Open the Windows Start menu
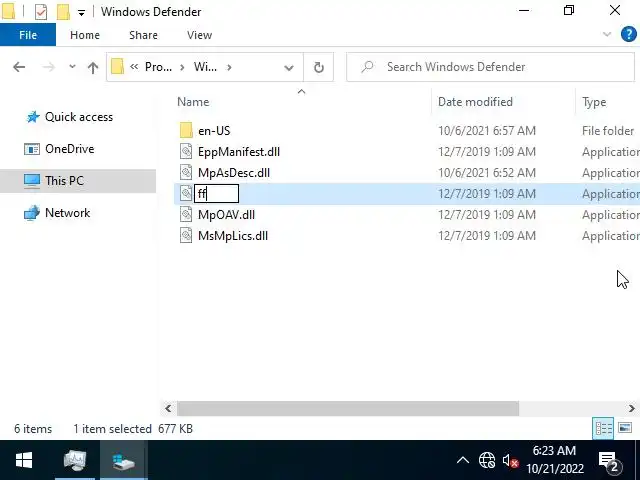This screenshot has height=480, width=640. [x=24, y=460]
